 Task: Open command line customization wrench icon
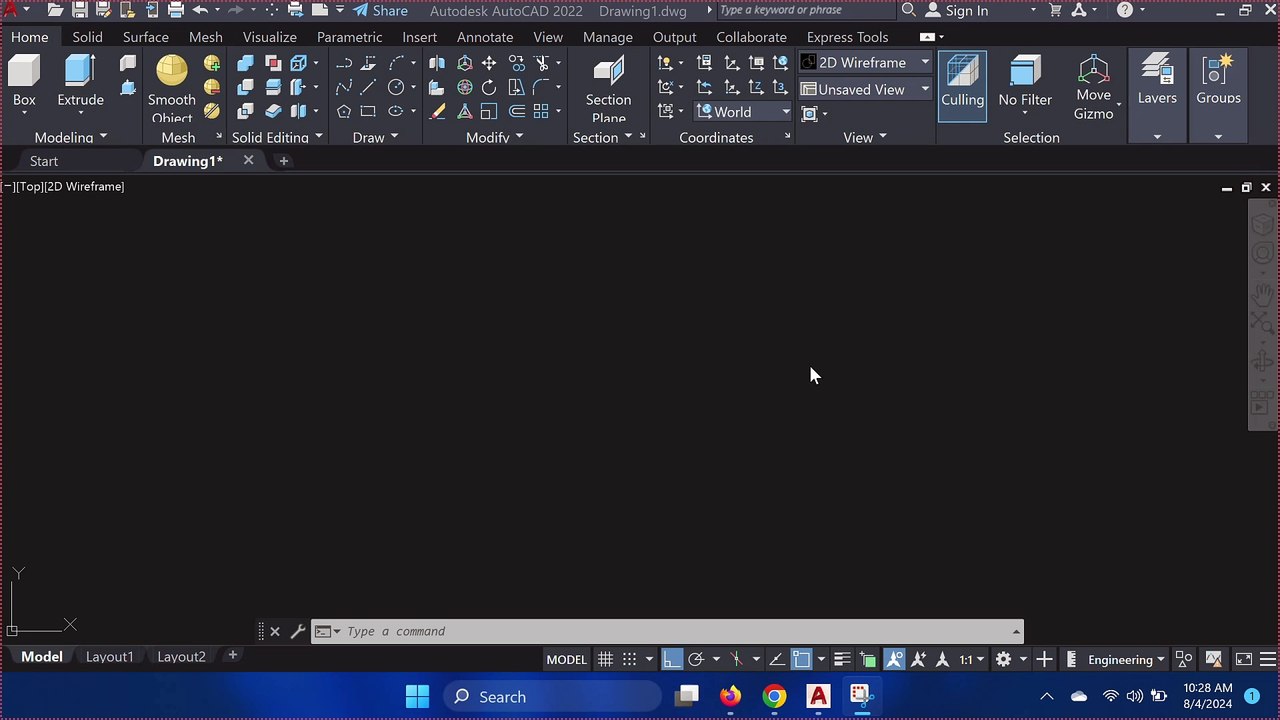click(x=297, y=631)
